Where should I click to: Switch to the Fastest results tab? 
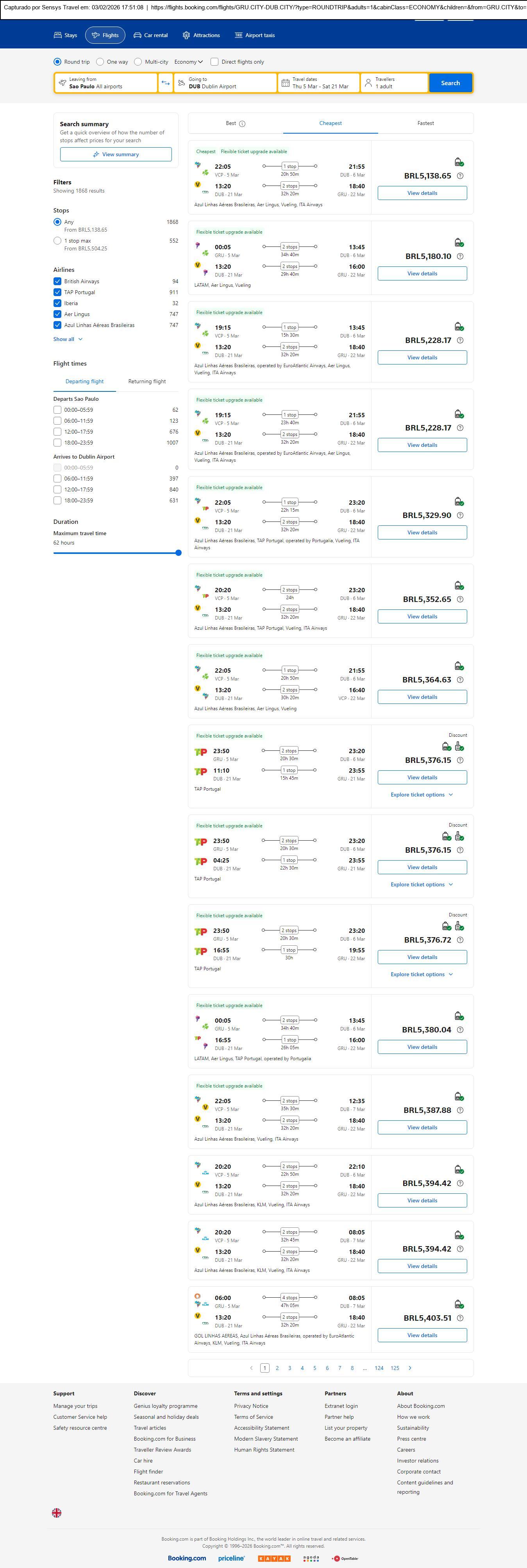425,123
